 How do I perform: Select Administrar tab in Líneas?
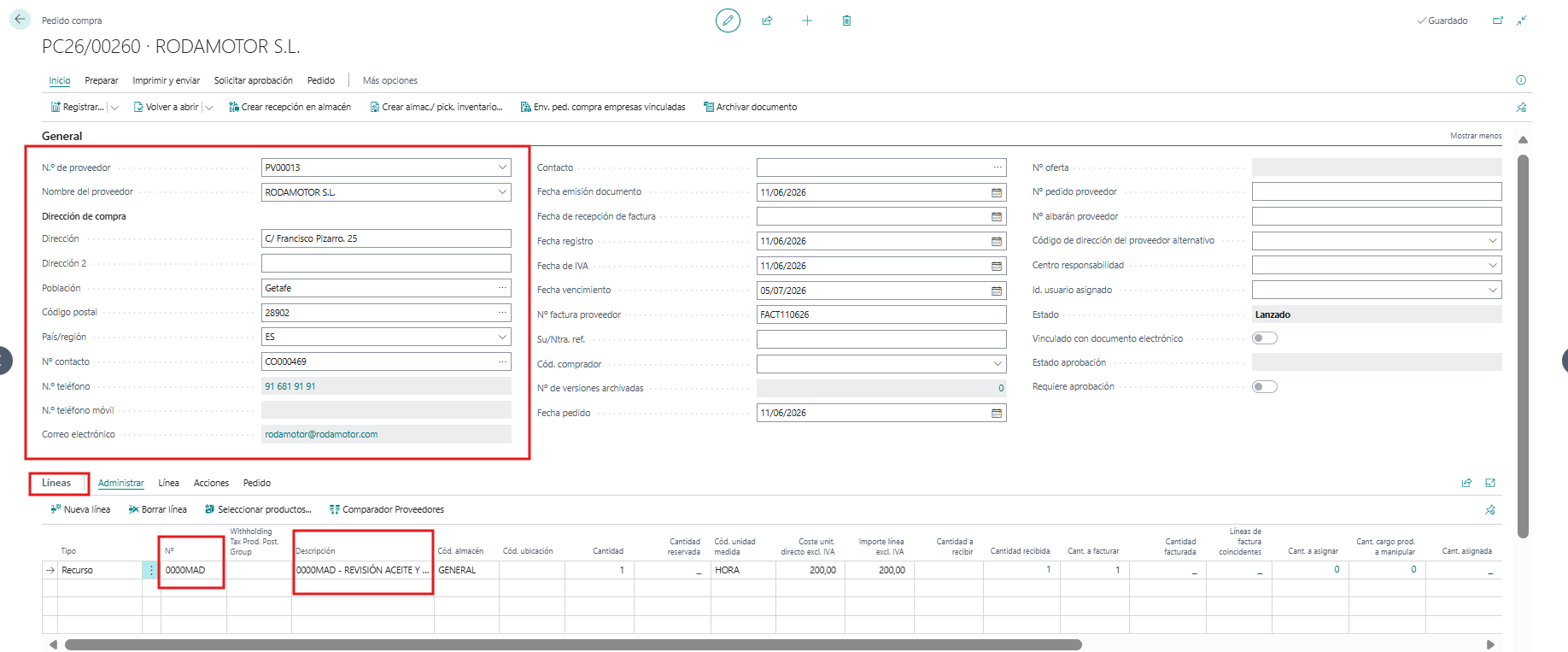pos(121,483)
